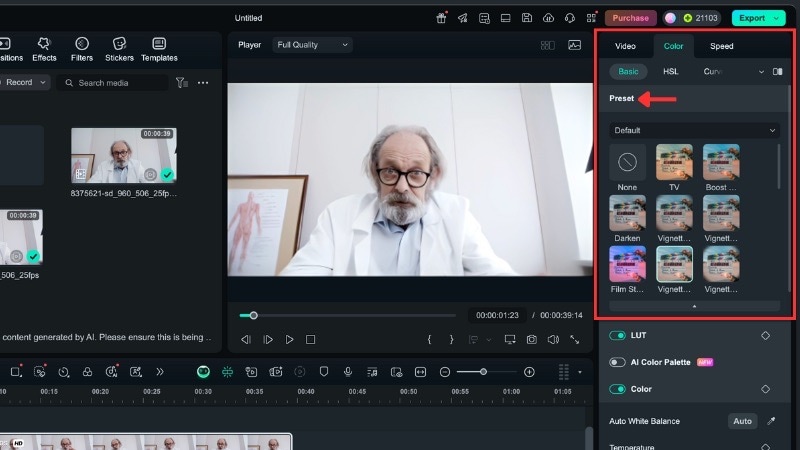Open the Templates panel
The height and width of the screenshot is (450, 800).
[159, 49]
